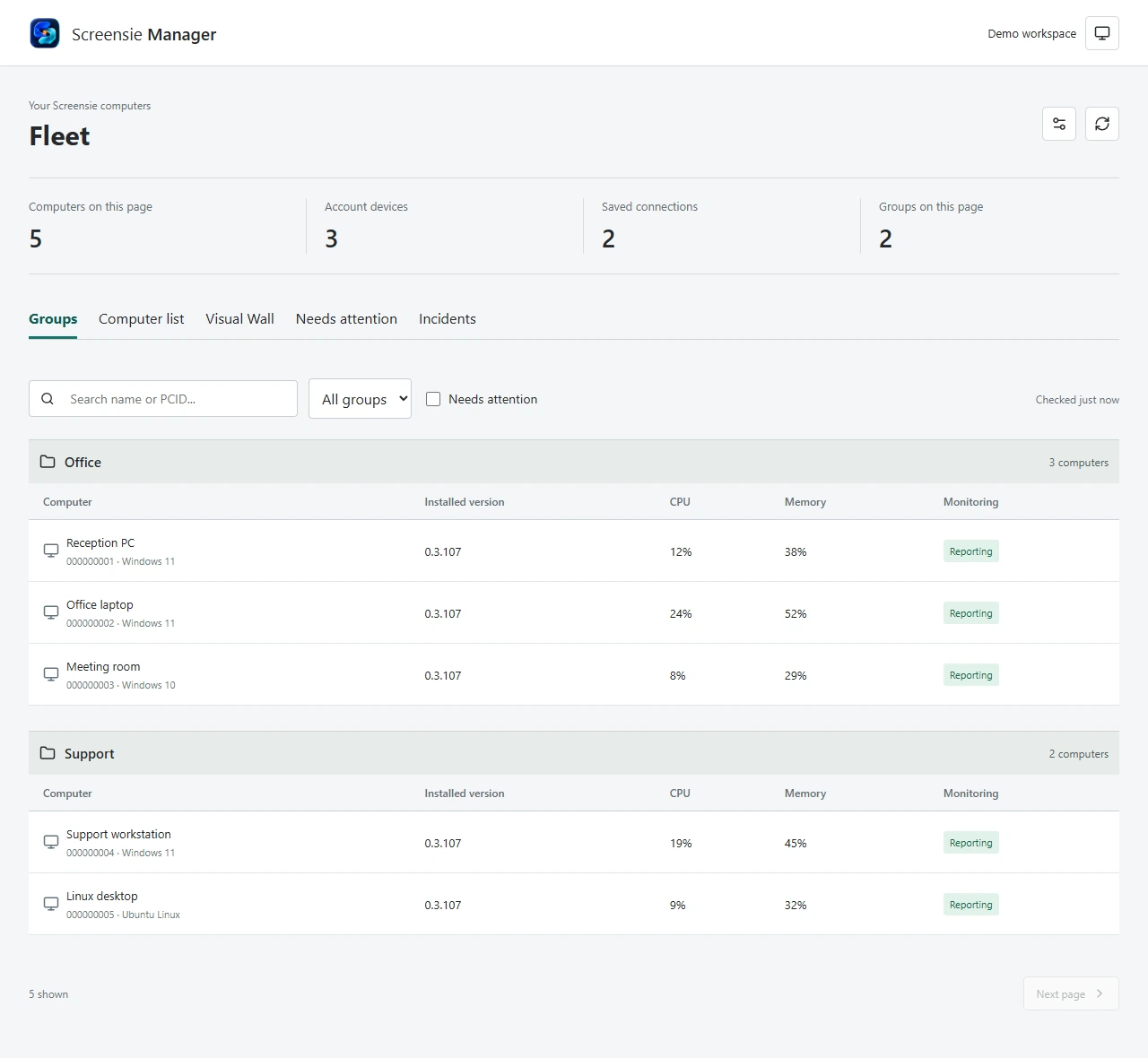Click the monitor icon for Meeting room

coord(51,674)
